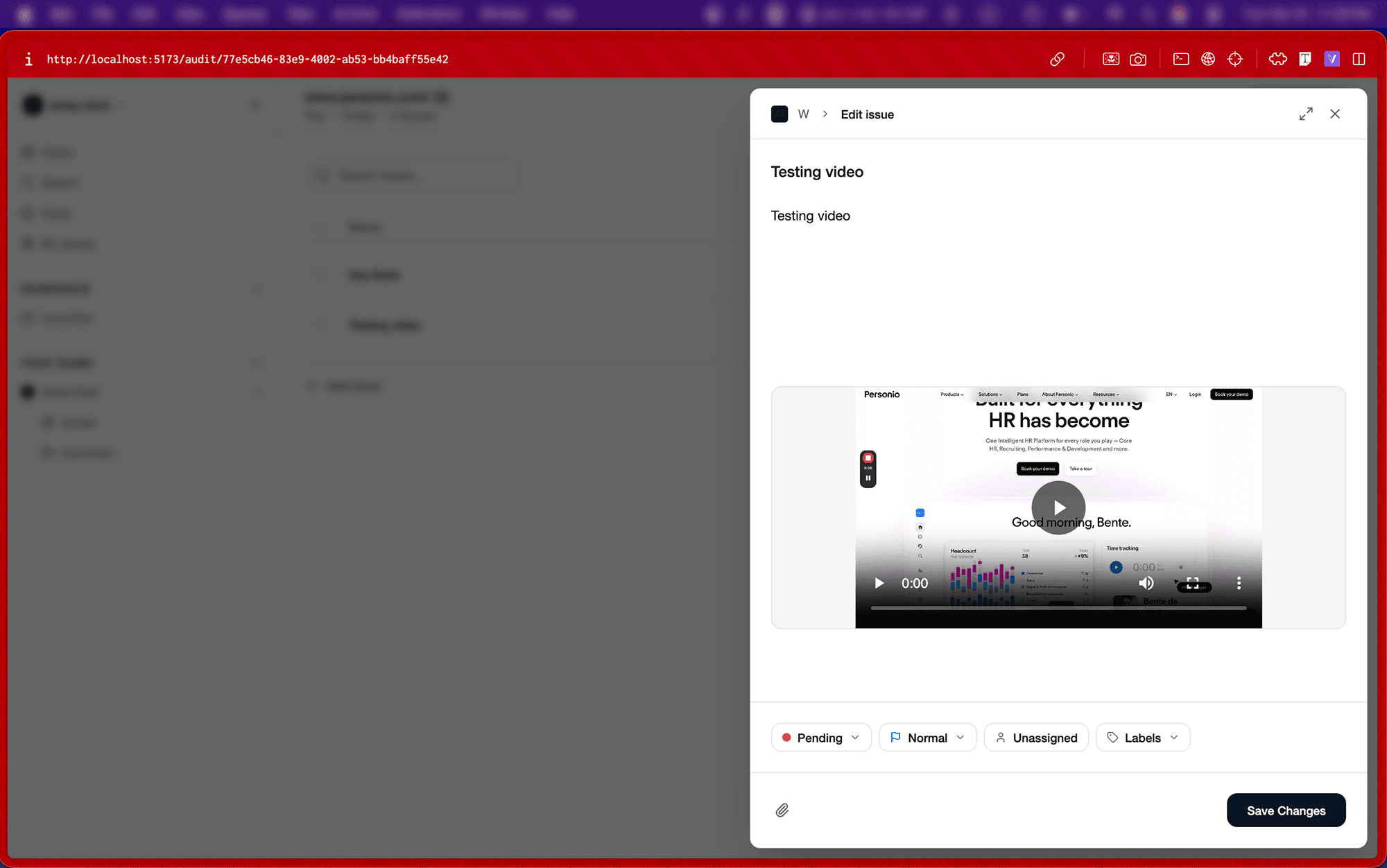Screen dimensions: 1387x868
Task: Close the Edit issue panel
Action: [1335, 114]
